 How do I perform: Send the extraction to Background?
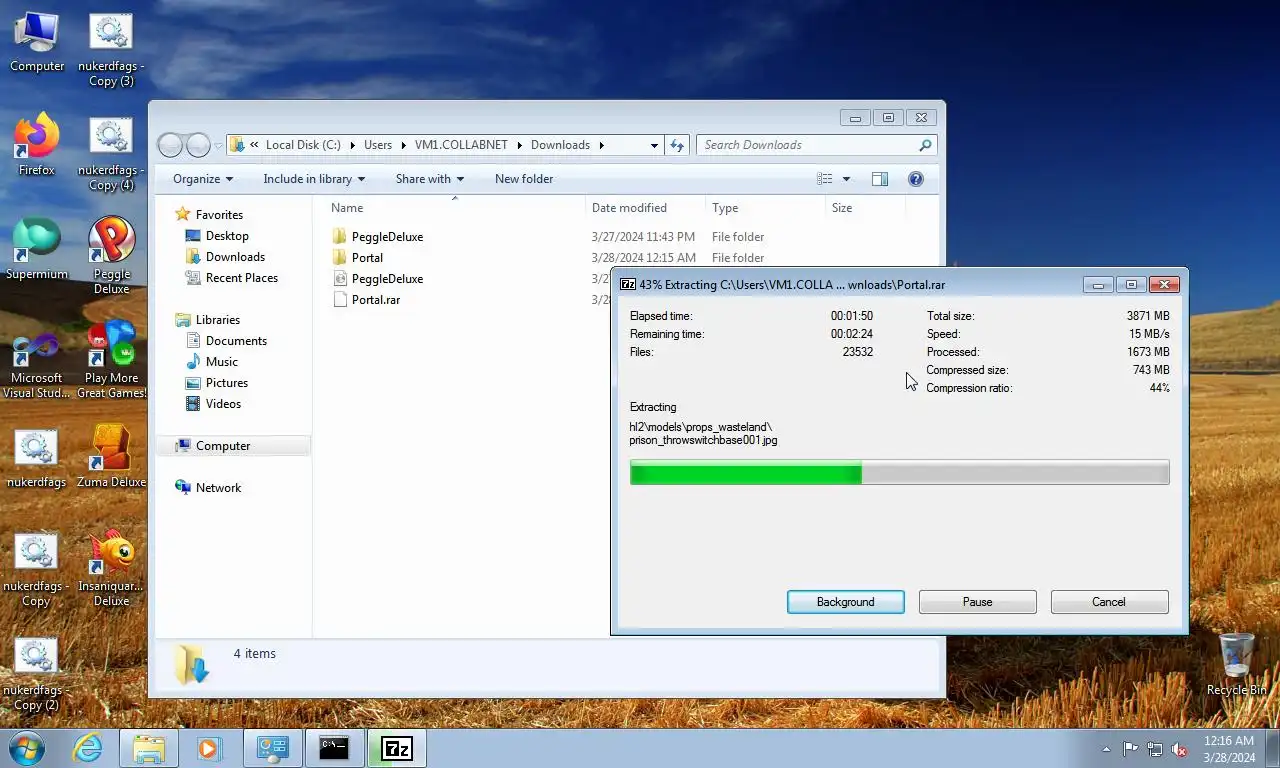846,602
